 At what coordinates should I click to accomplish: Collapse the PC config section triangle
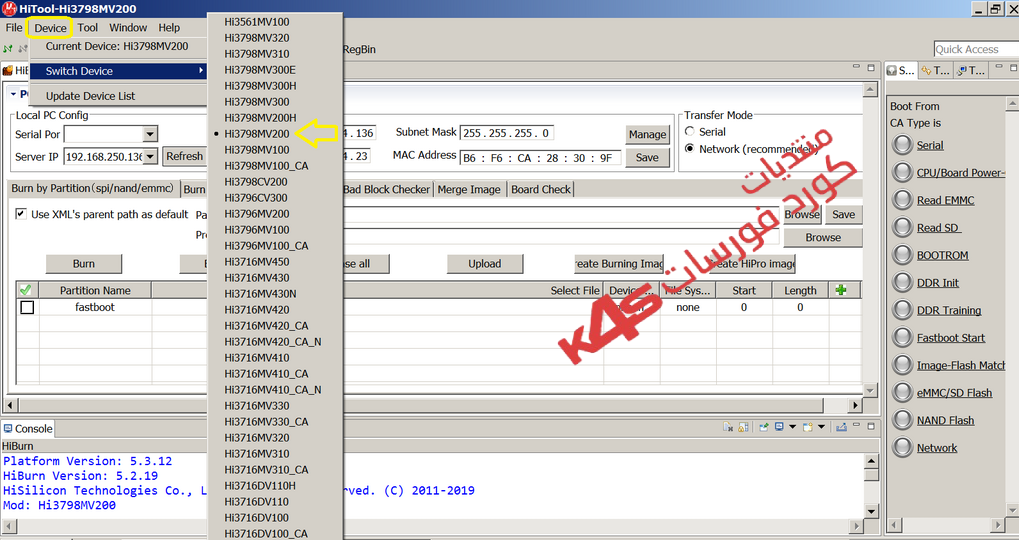pyautogui.click(x=14, y=94)
